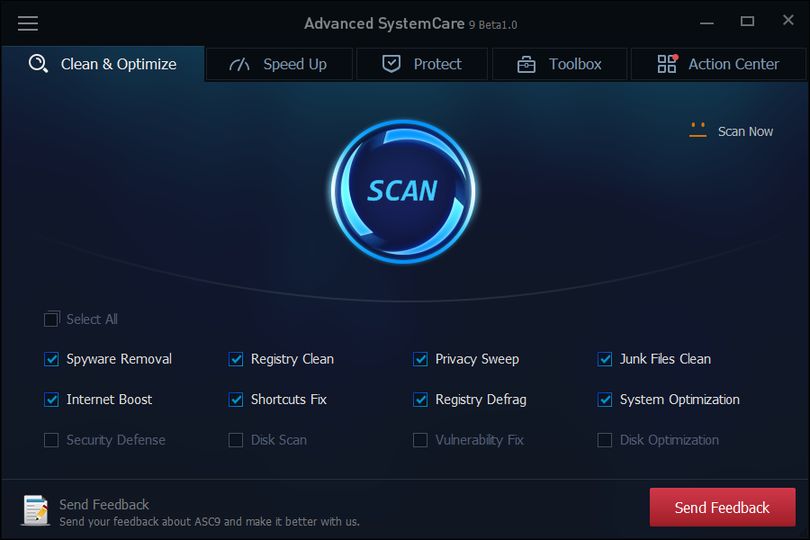The width and height of the screenshot is (810, 540).
Task: Disable Registry Defrag checkbox
Action: (420, 399)
